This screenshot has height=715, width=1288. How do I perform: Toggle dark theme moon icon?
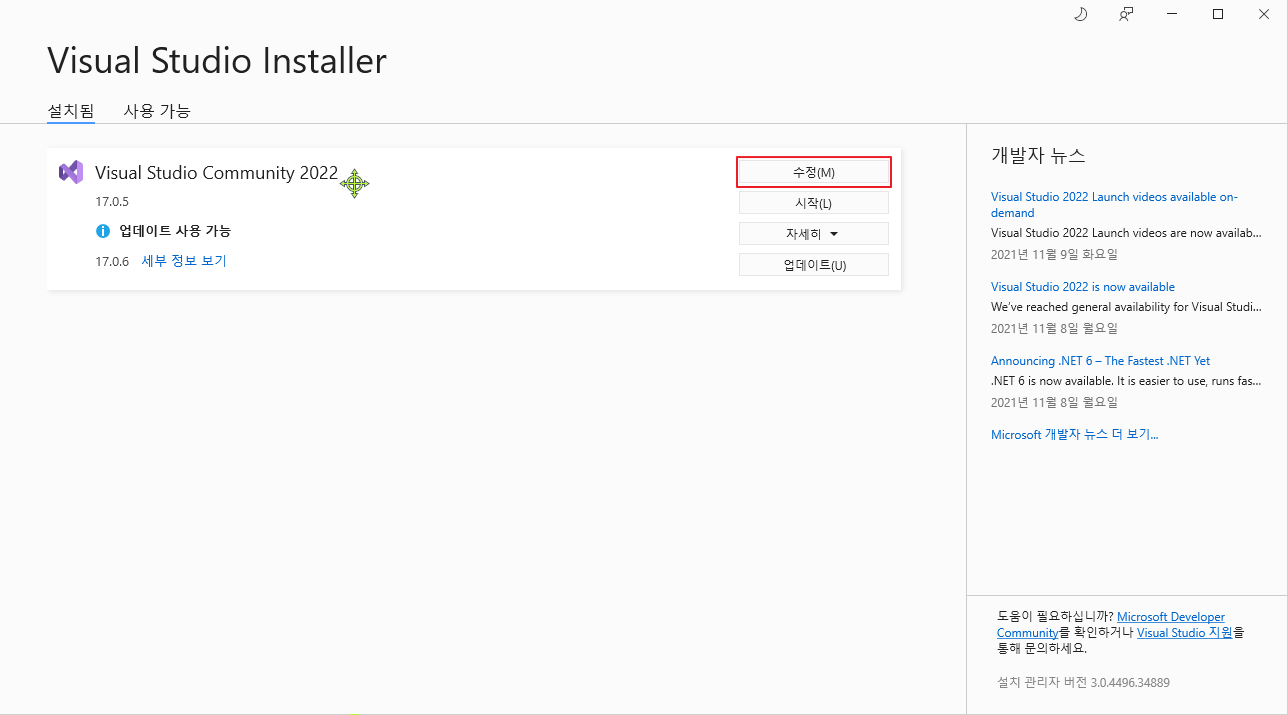(1080, 14)
